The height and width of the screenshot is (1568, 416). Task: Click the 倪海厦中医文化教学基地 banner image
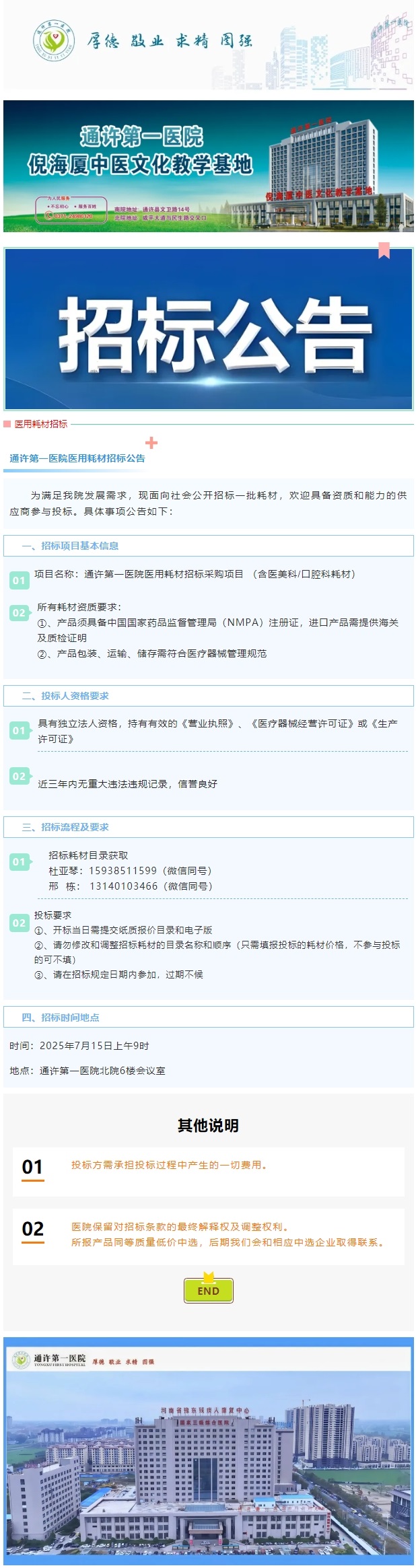[209, 166]
